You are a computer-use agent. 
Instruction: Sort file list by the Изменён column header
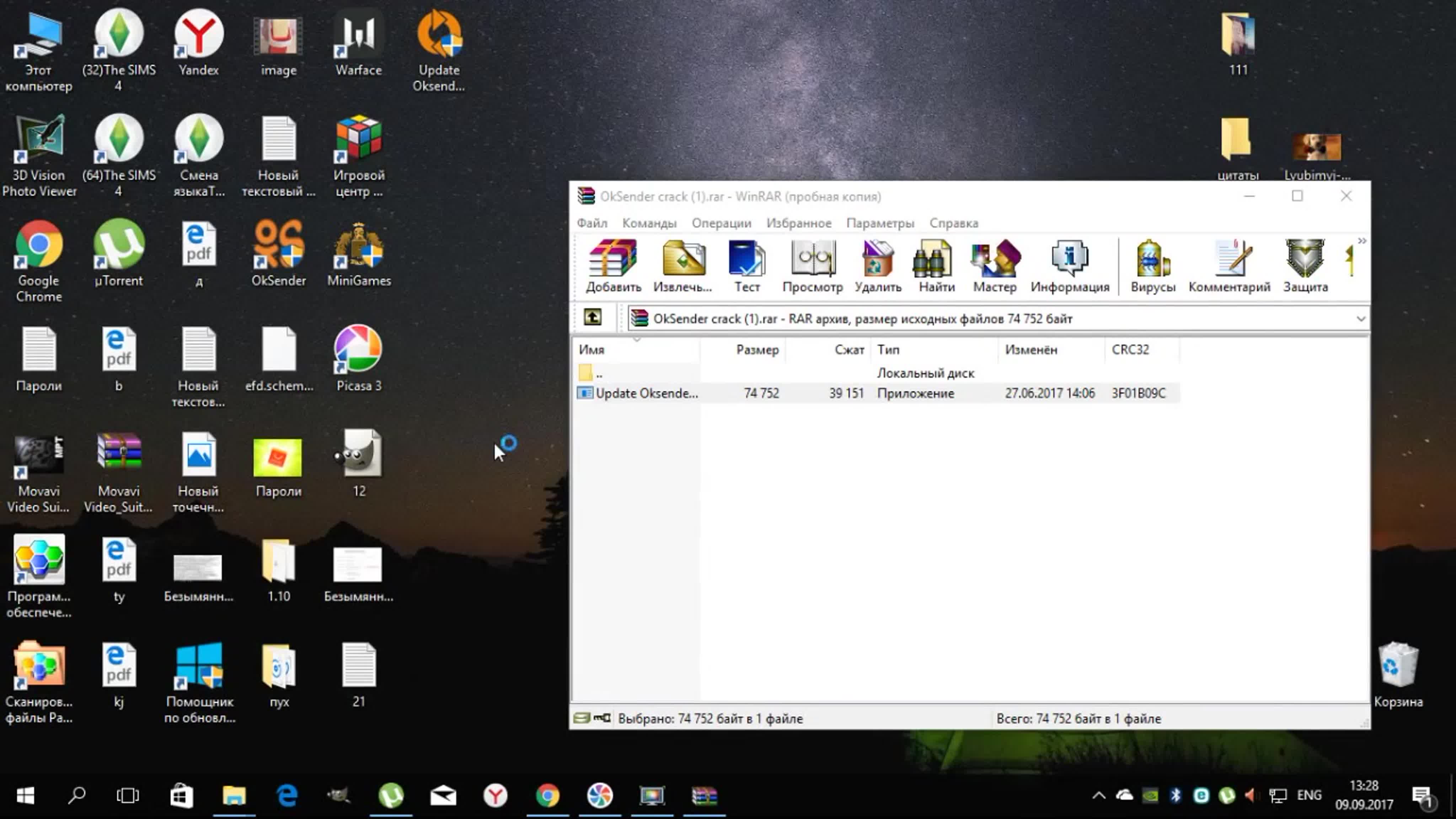[1051, 349]
